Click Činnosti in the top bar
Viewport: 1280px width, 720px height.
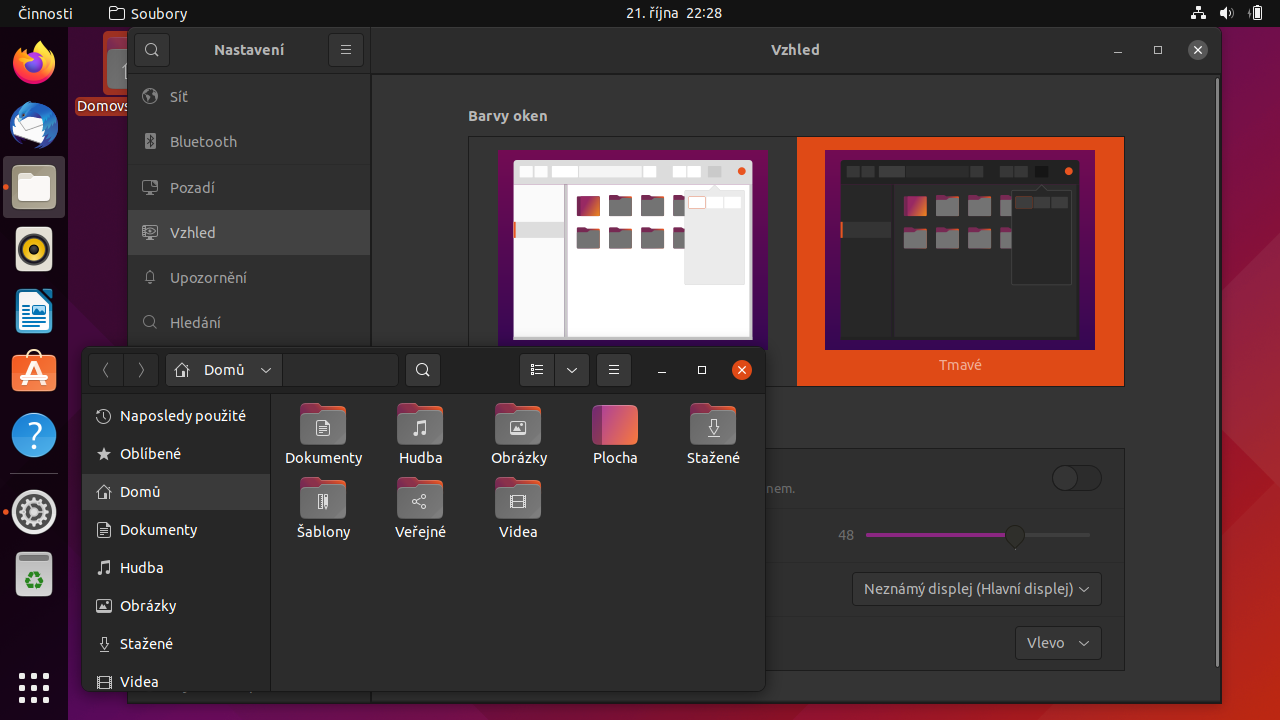(44, 13)
